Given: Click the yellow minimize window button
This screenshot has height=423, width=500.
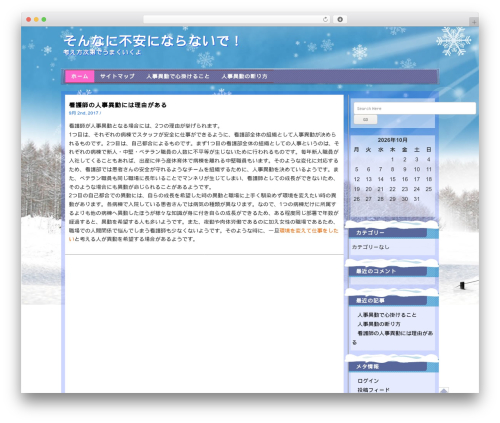Looking at the screenshot, I should [36, 19].
